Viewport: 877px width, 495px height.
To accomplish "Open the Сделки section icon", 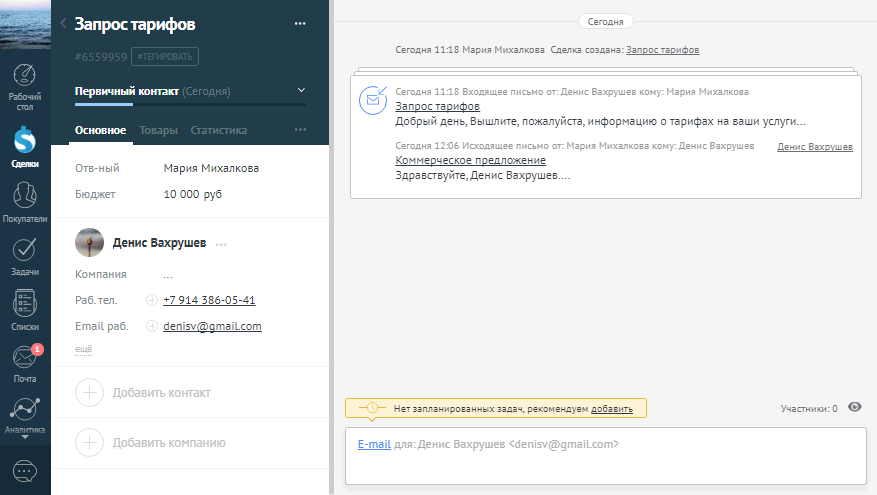I will [x=25, y=145].
